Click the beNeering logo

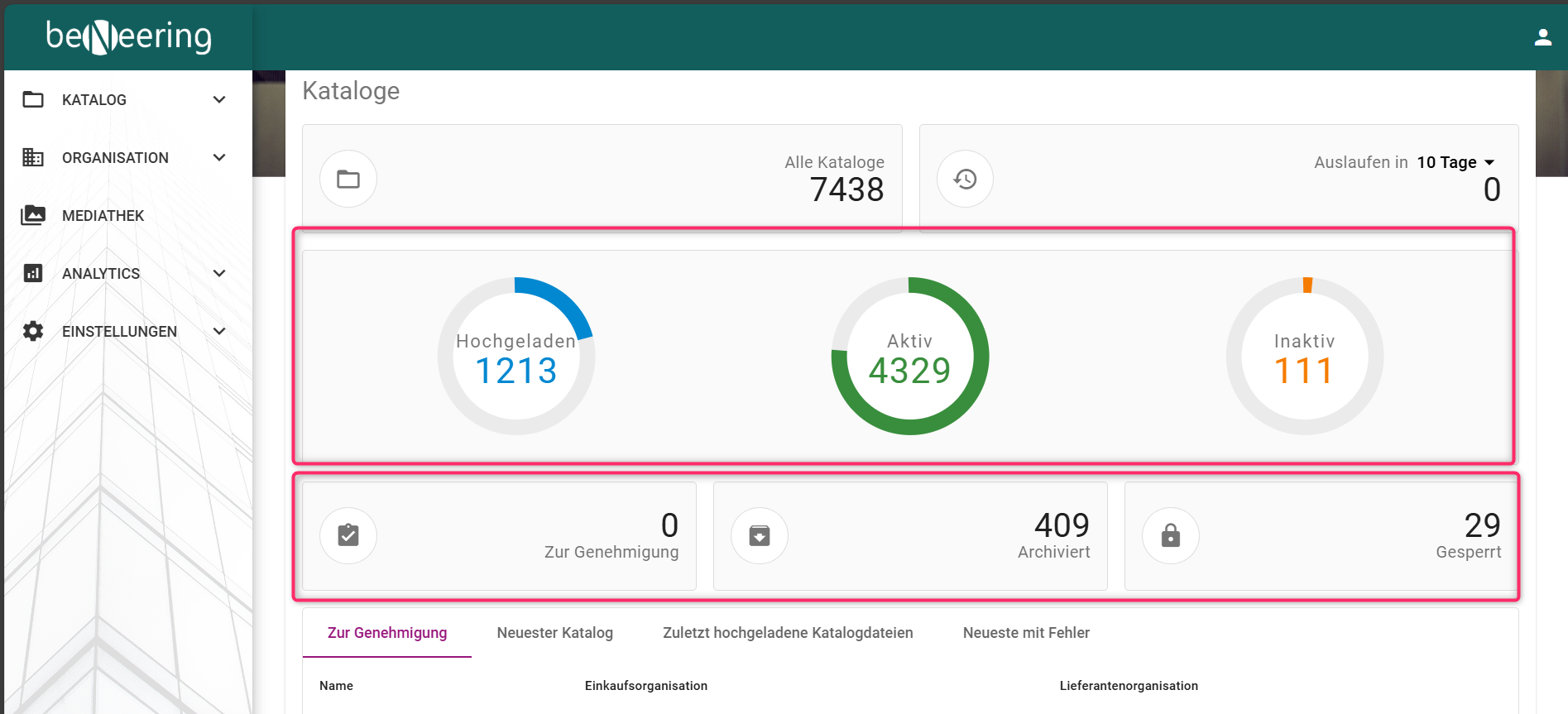click(x=129, y=36)
